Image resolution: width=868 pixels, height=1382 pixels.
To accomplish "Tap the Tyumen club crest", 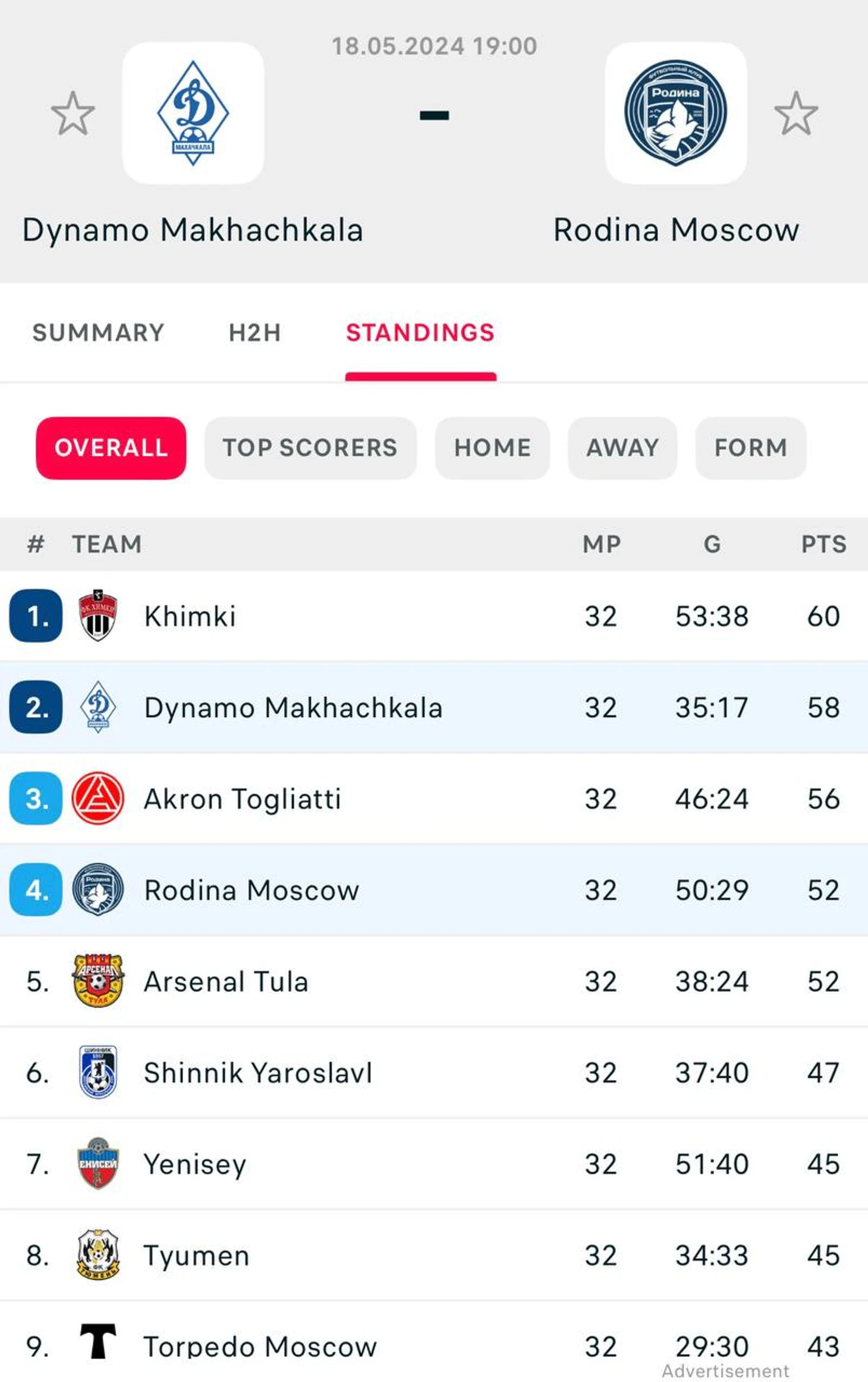I will pos(98,1255).
